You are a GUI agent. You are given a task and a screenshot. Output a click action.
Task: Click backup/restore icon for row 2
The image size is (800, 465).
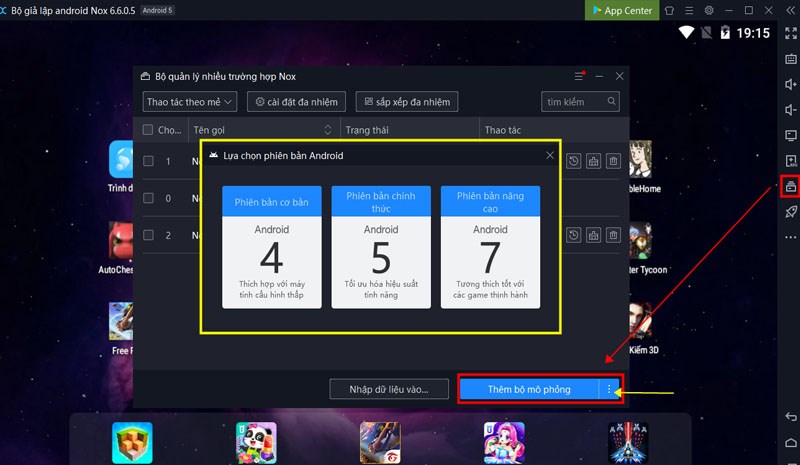tap(573, 235)
